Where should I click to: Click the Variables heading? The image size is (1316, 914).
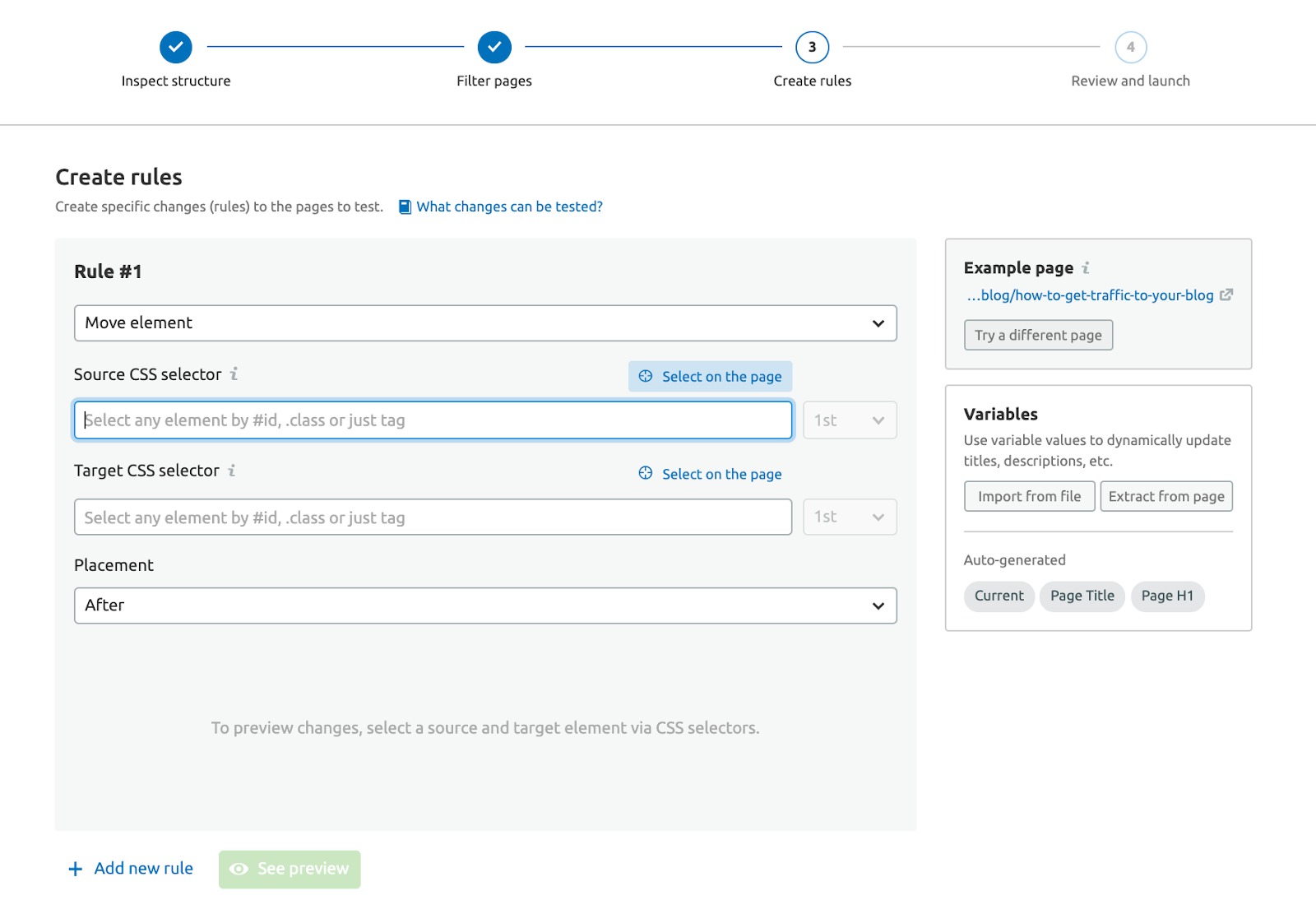tap(1000, 414)
